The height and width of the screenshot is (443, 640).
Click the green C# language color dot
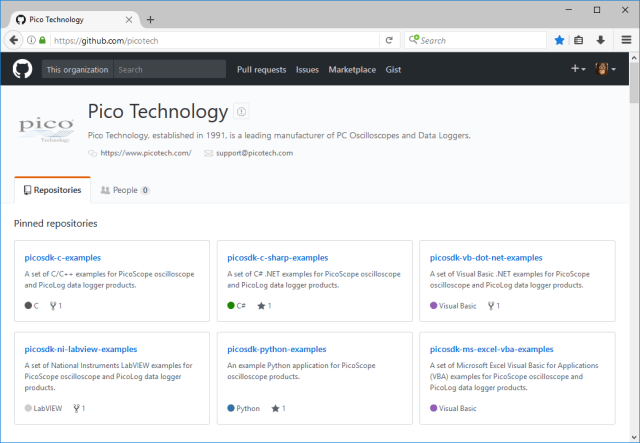point(231,305)
